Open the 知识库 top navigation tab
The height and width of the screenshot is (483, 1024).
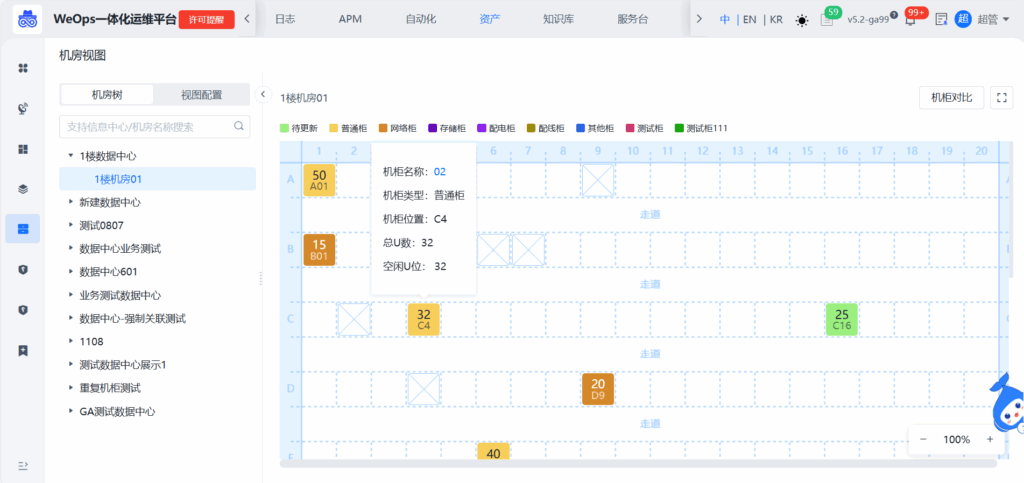[558, 19]
